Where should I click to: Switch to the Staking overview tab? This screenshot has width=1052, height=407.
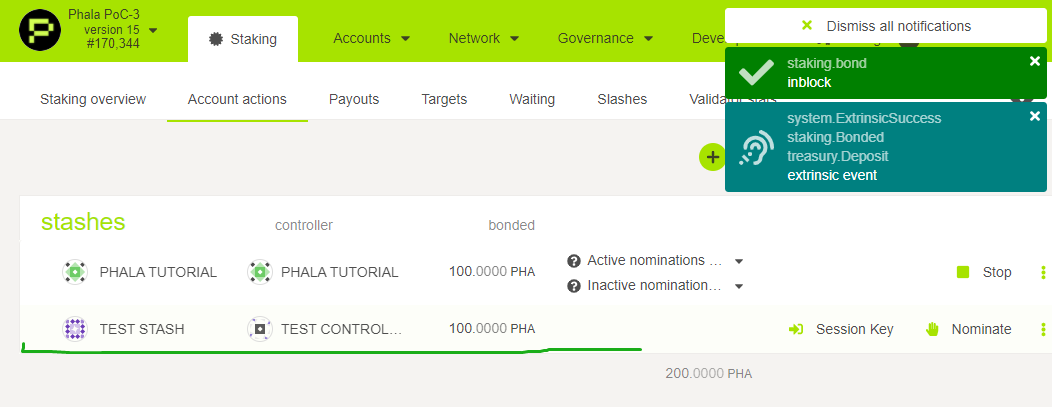pos(93,99)
